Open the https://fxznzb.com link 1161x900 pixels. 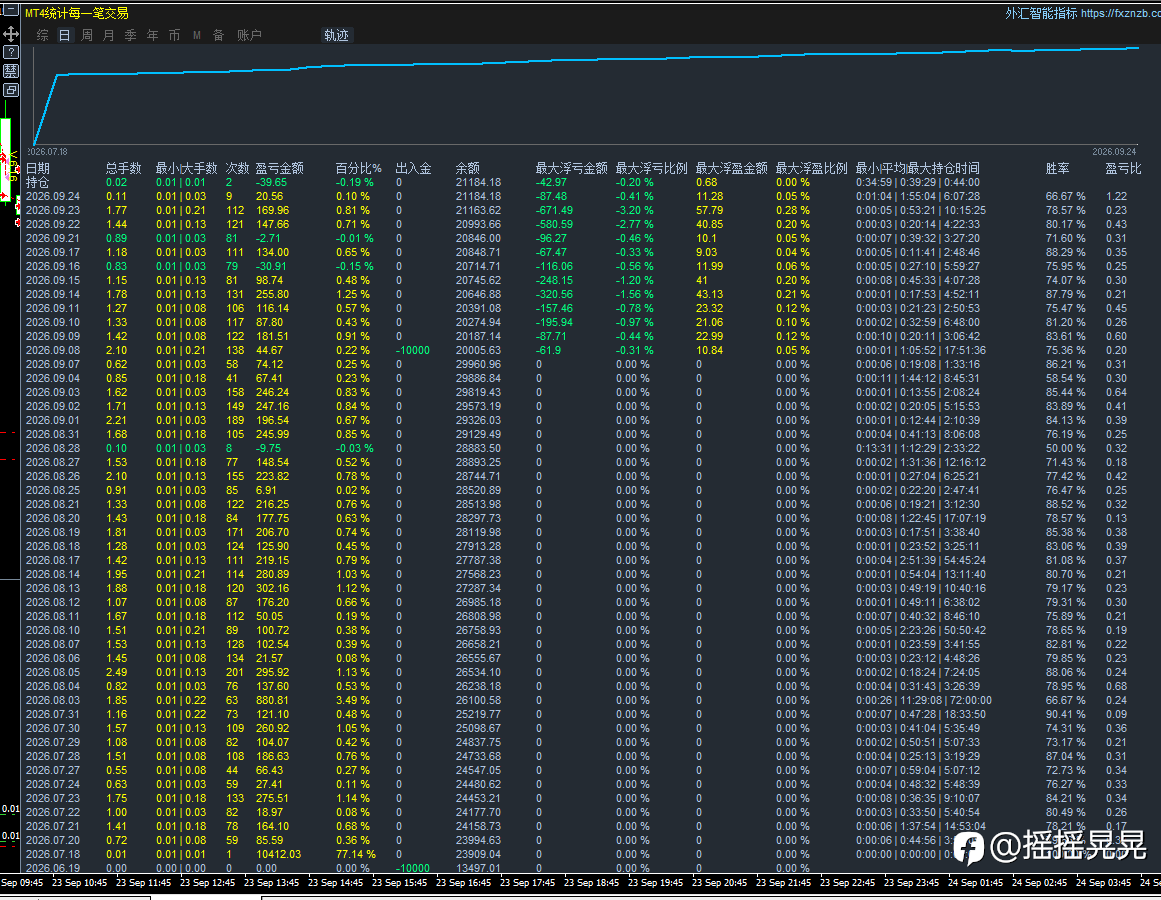1120,13
